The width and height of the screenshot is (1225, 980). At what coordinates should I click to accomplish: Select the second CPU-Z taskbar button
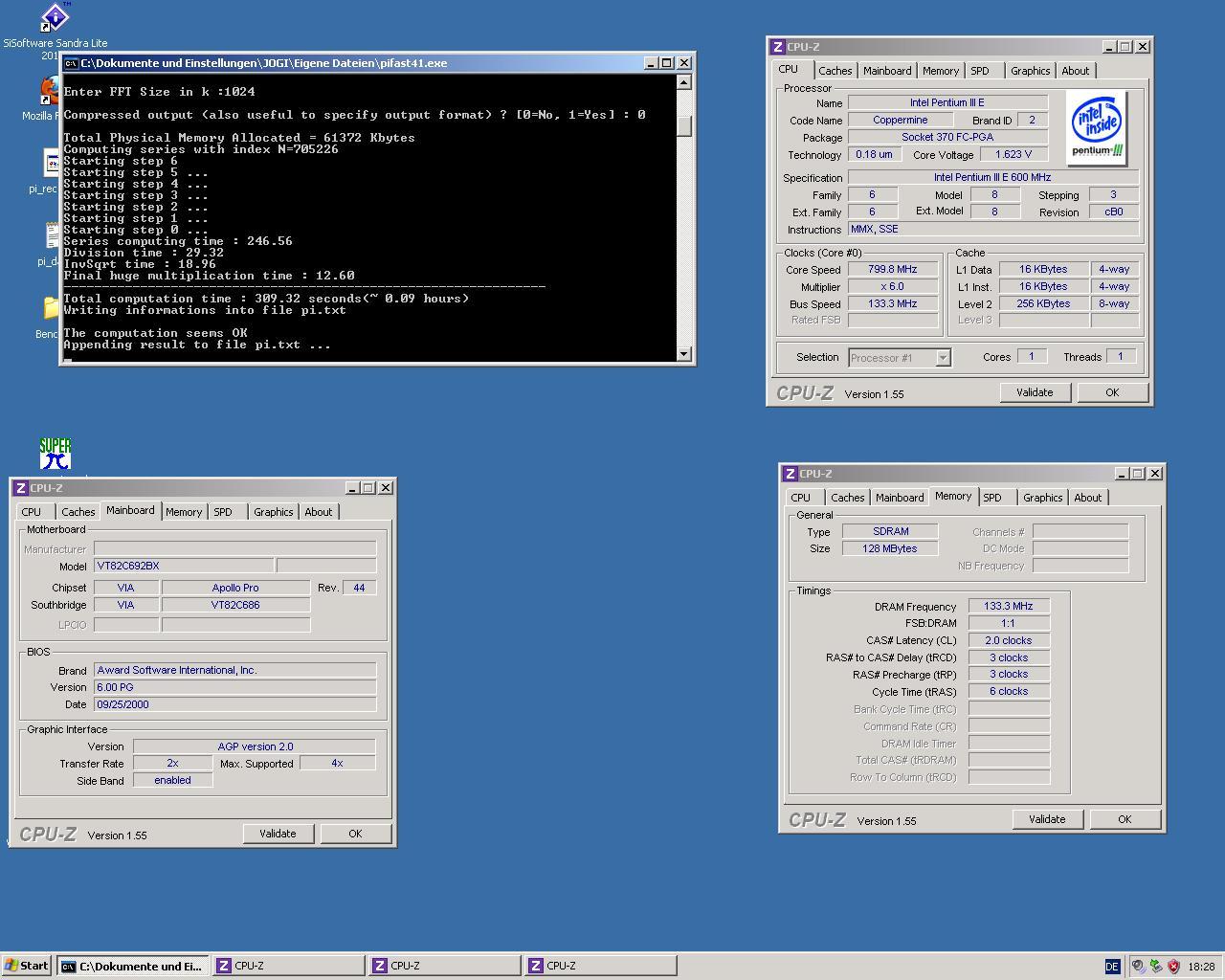(x=445, y=966)
